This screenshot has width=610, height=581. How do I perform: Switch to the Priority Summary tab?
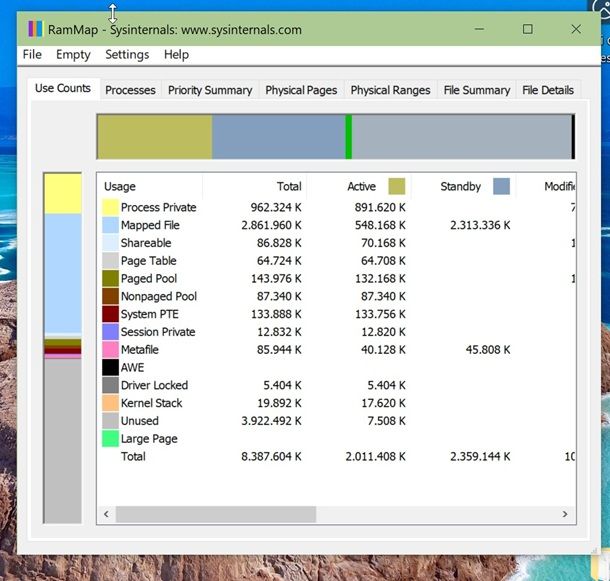210,90
